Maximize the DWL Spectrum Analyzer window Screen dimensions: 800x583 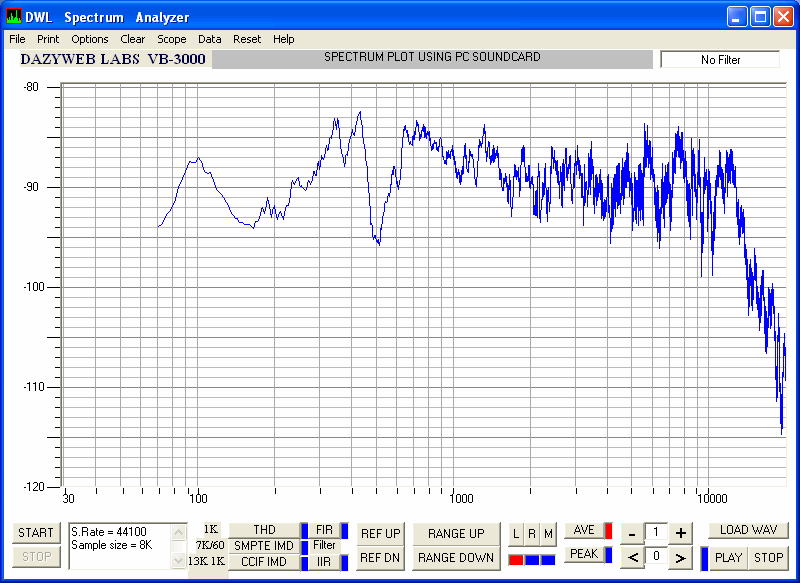coord(760,16)
